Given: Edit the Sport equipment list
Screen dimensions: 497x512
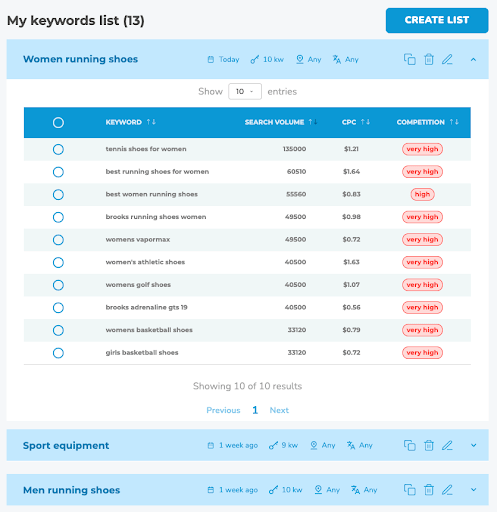Looking at the screenshot, I should point(447,445).
